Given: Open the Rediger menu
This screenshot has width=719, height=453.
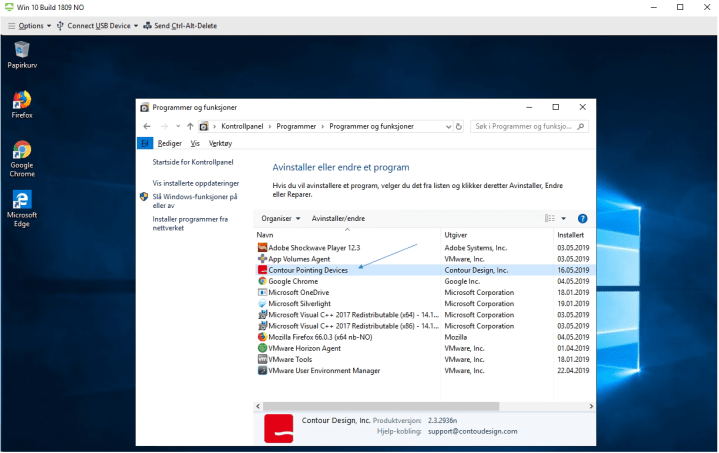Looking at the screenshot, I should 170,144.
